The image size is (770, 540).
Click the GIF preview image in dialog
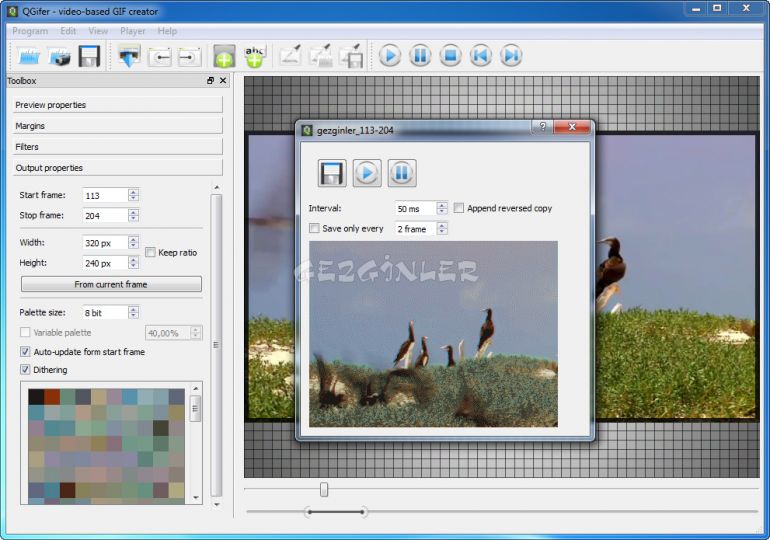point(433,334)
